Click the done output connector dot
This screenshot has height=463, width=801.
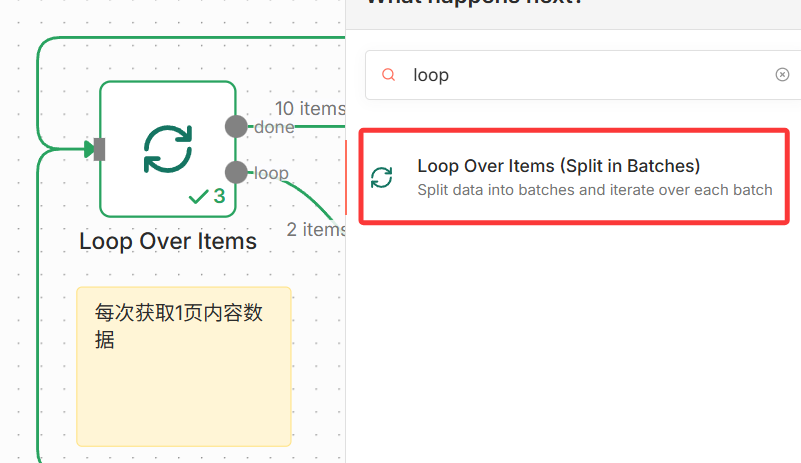coord(236,126)
